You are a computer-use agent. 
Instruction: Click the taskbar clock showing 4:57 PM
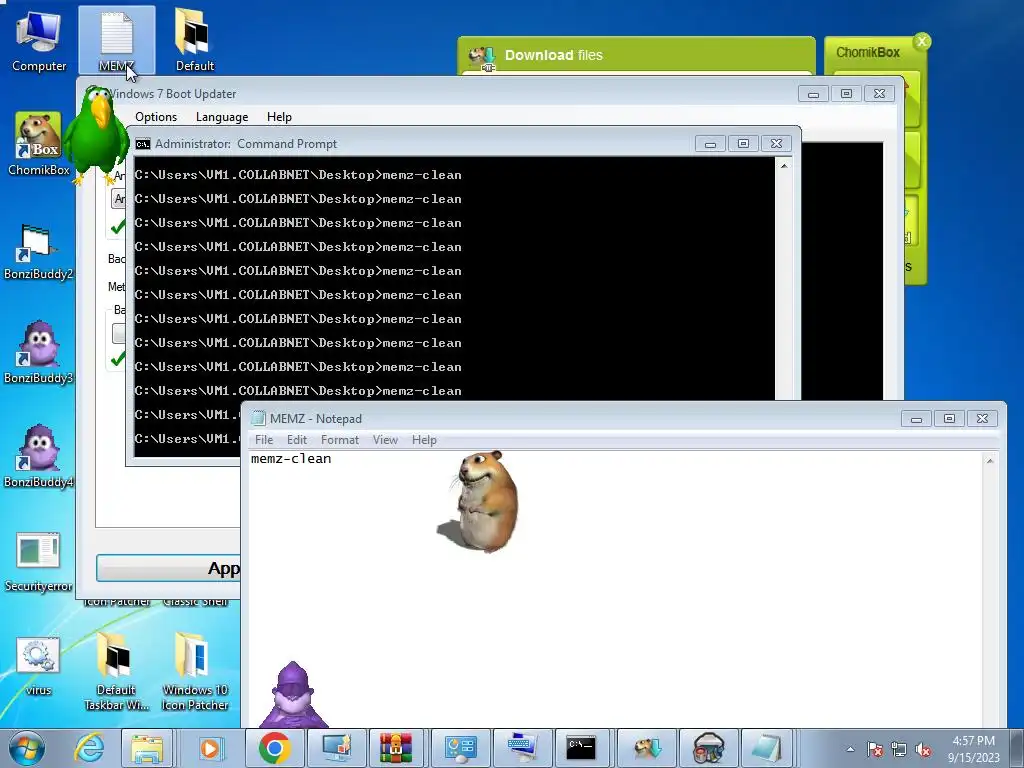(974, 748)
